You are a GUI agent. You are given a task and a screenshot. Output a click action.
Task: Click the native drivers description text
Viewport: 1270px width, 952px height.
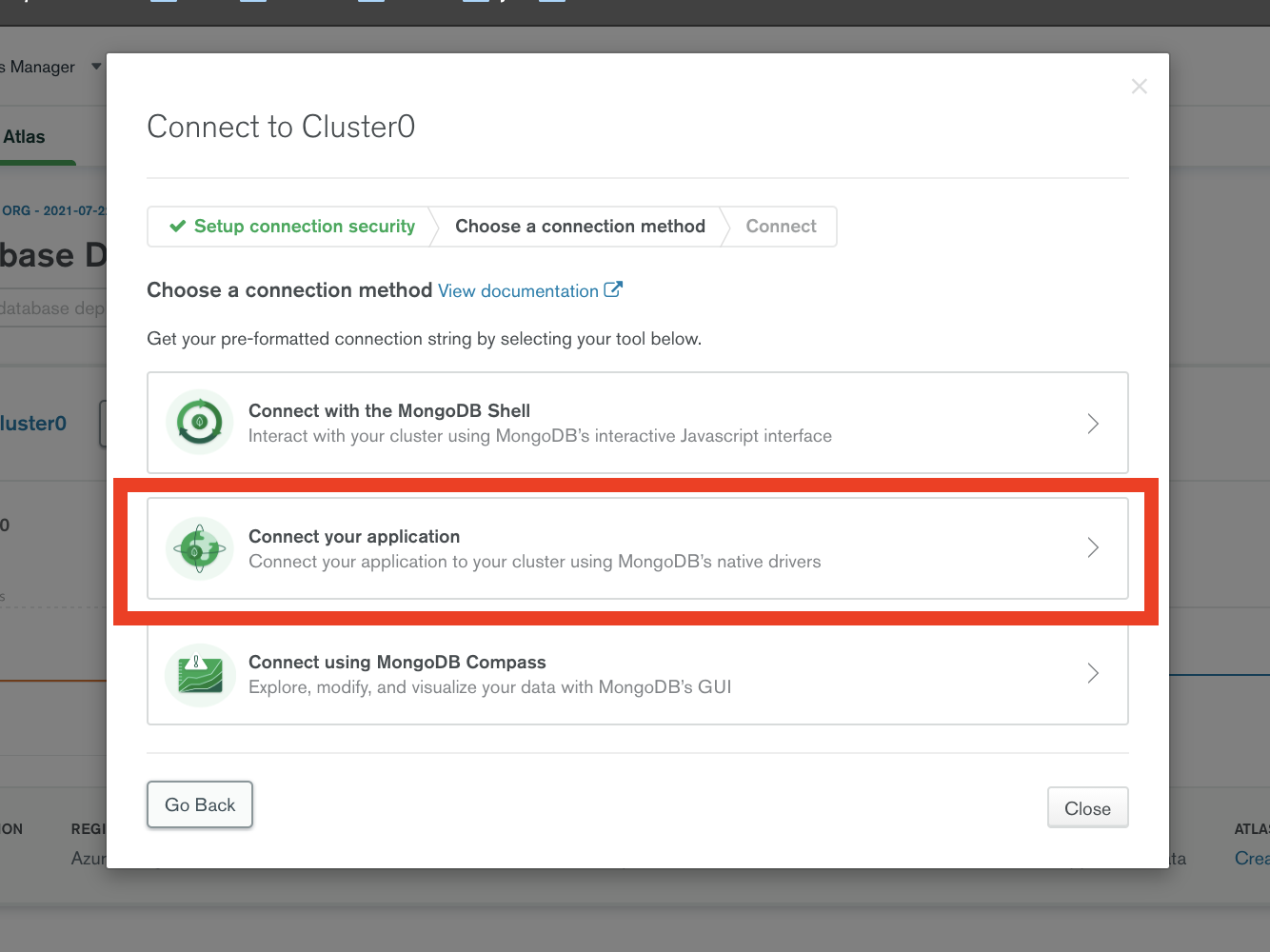pos(534,562)
